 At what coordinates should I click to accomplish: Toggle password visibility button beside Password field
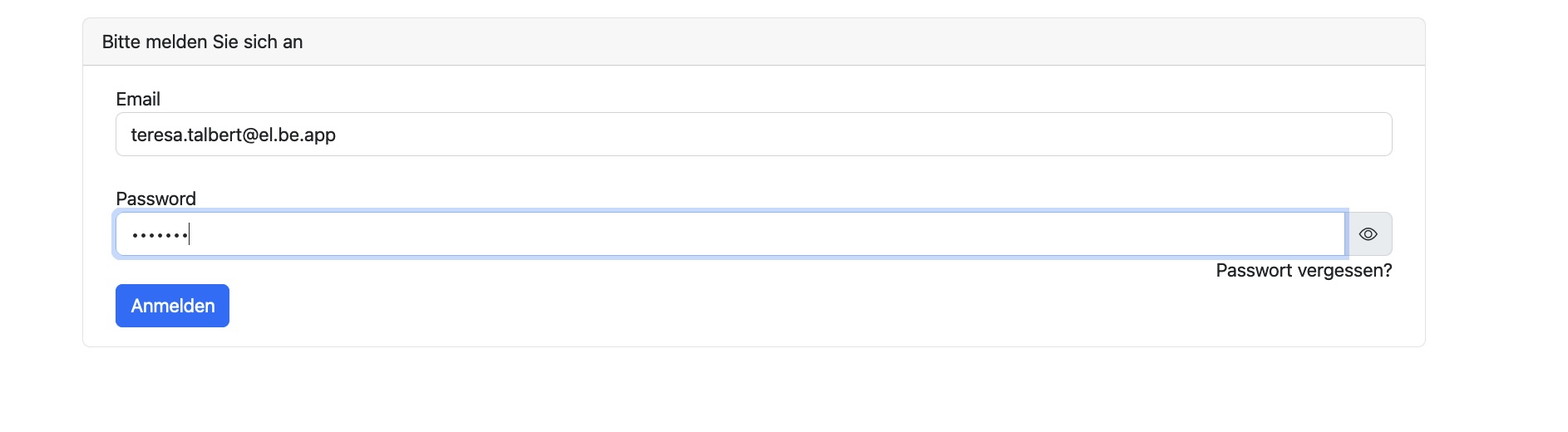[x=1368, y=234]
